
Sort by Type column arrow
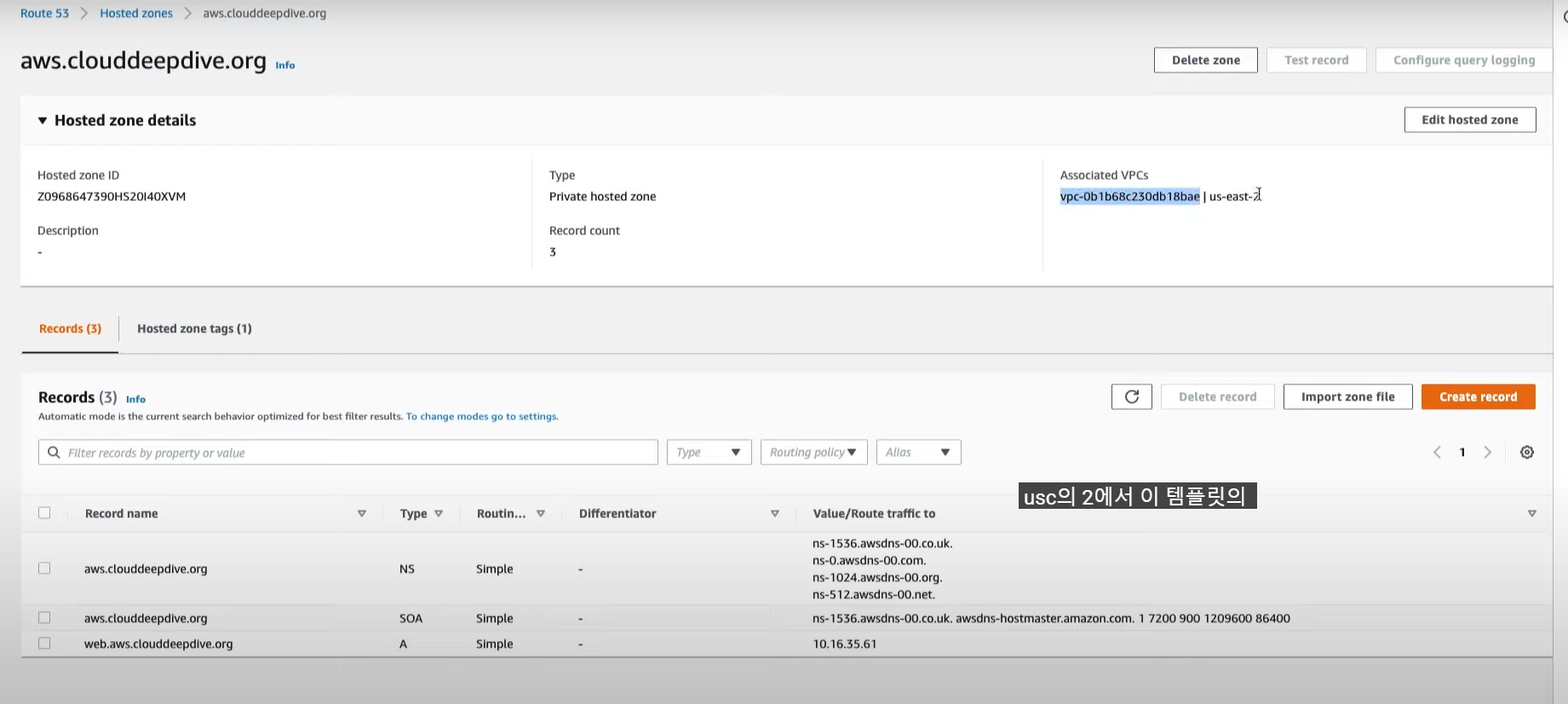tap(439, 514)
